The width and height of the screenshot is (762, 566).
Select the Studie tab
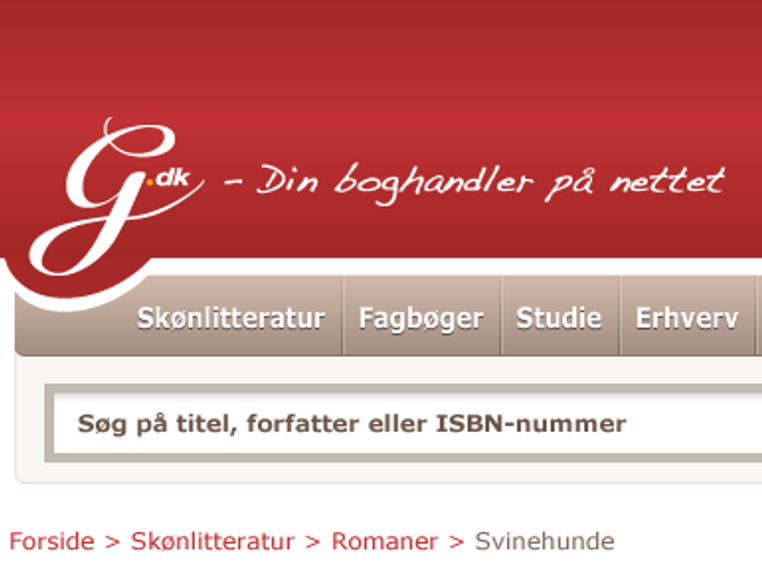[x=559, y=319]
